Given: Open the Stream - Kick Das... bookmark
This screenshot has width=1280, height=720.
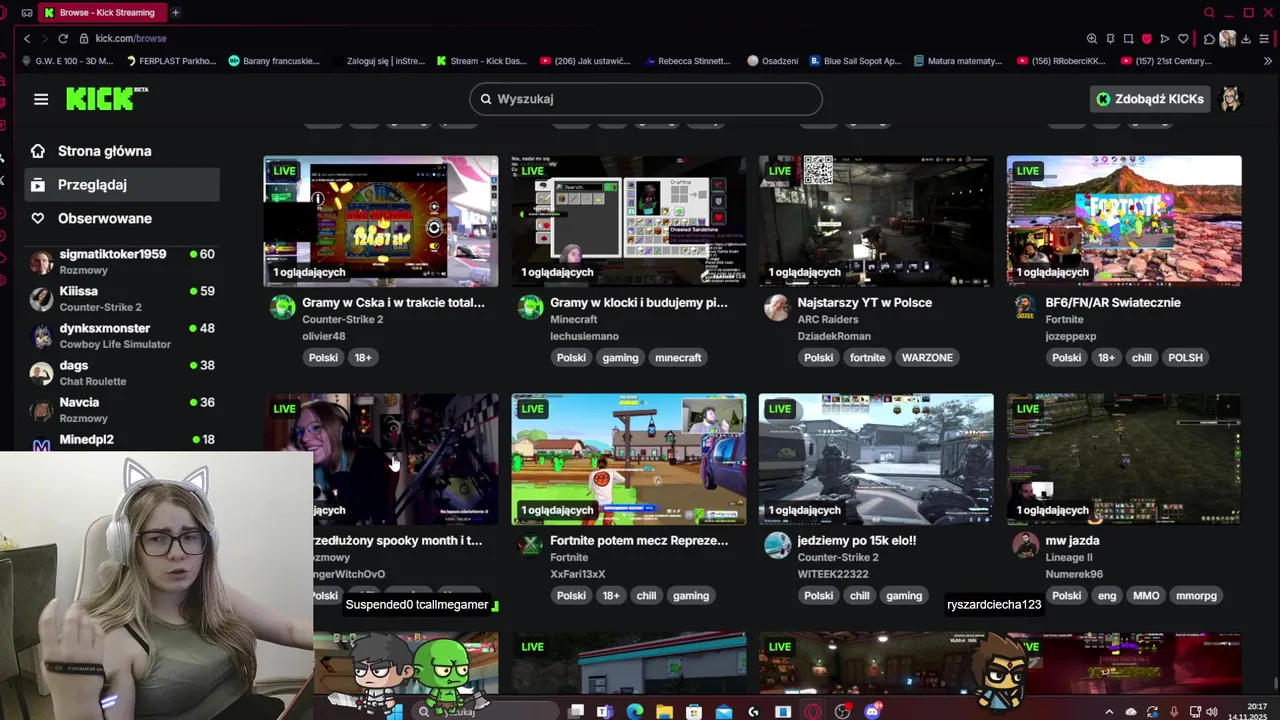Looking at the screenshot, I should (481, 61).
